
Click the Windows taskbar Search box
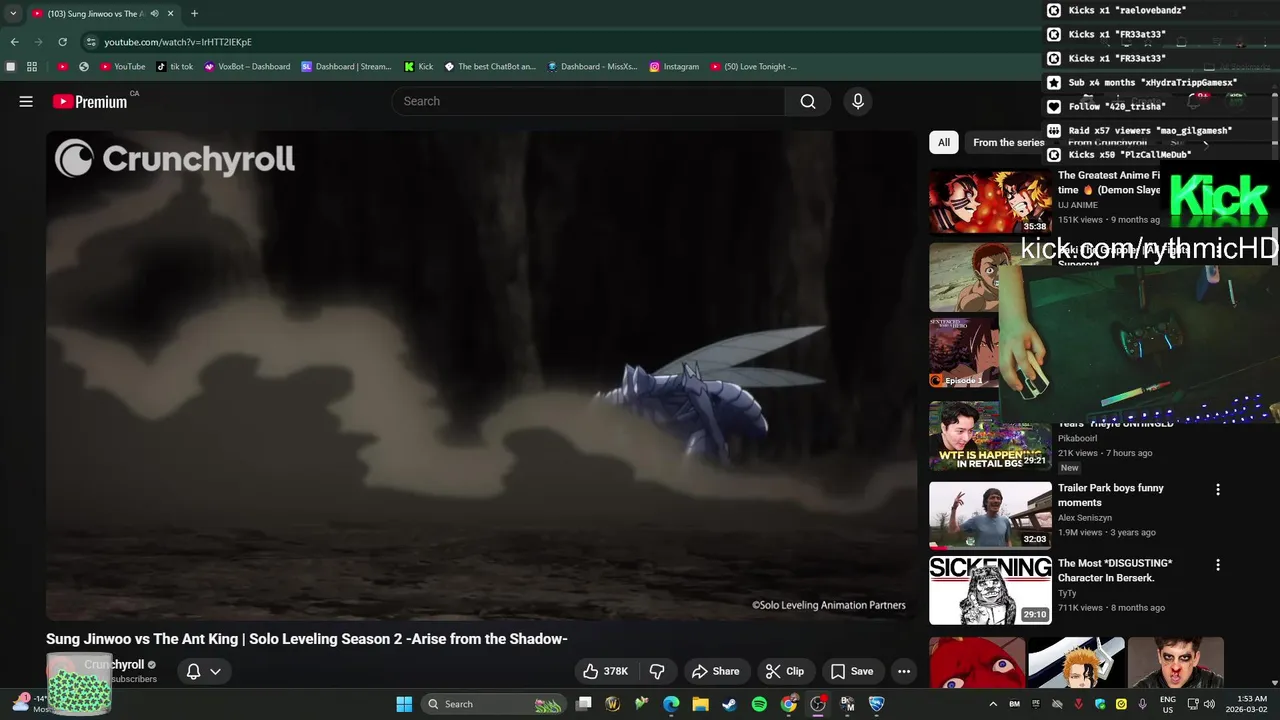494,704
